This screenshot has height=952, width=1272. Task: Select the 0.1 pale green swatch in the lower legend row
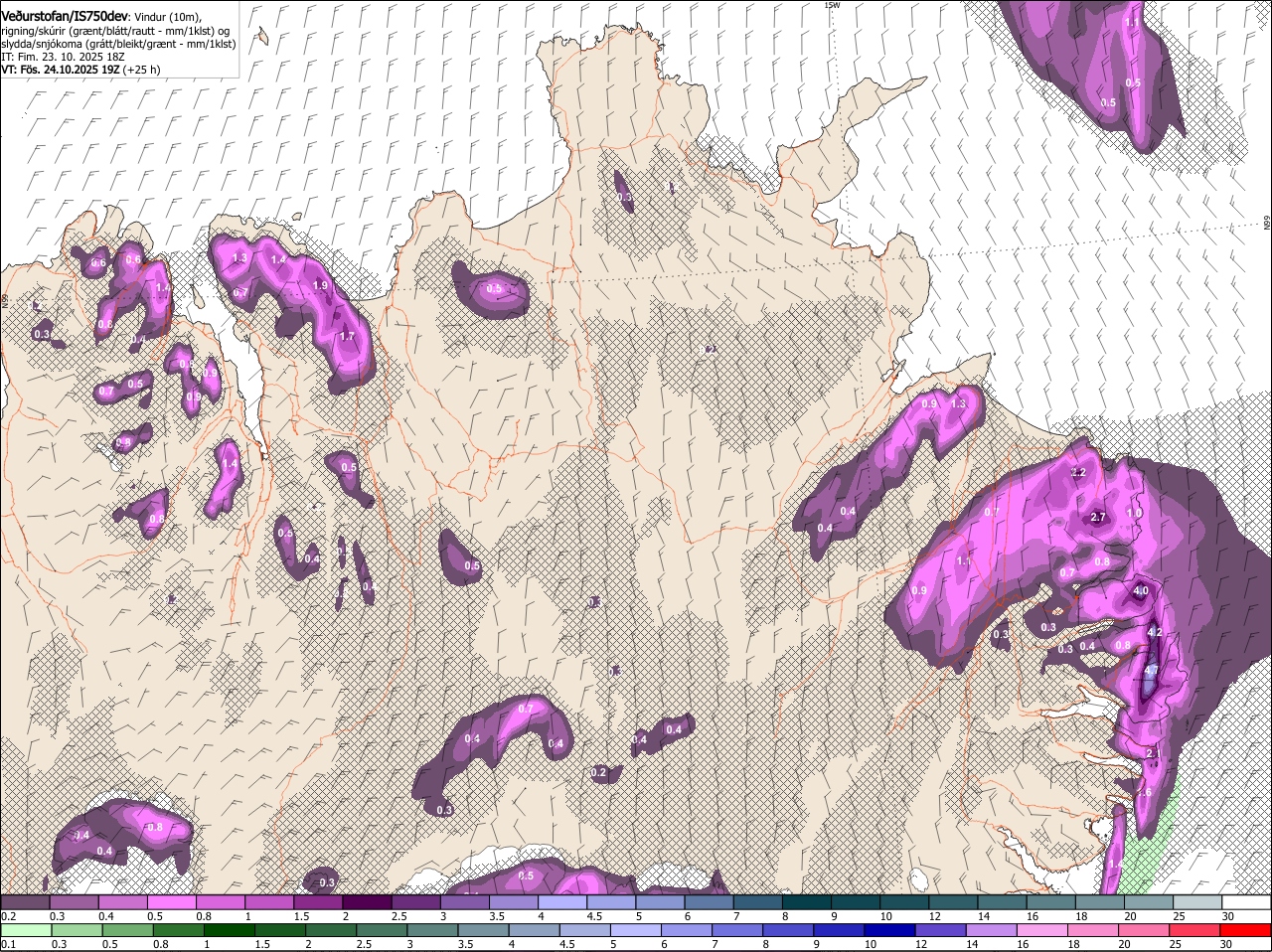27,930
